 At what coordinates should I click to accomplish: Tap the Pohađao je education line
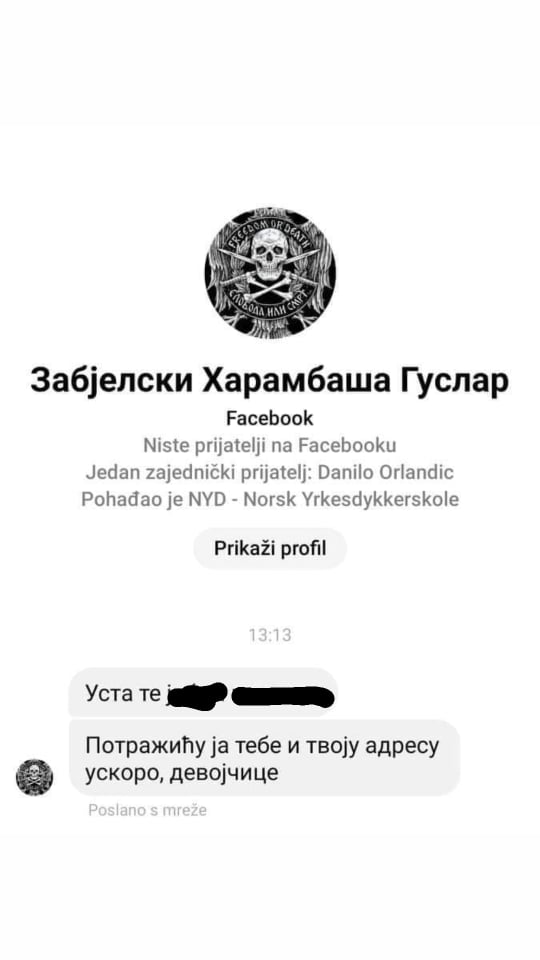[270, 499]
